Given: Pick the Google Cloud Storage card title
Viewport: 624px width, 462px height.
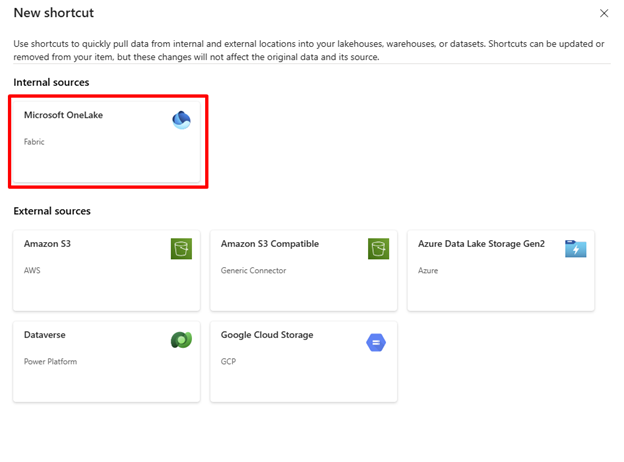Looking at the screenshot, I should [x=267, y=335].
